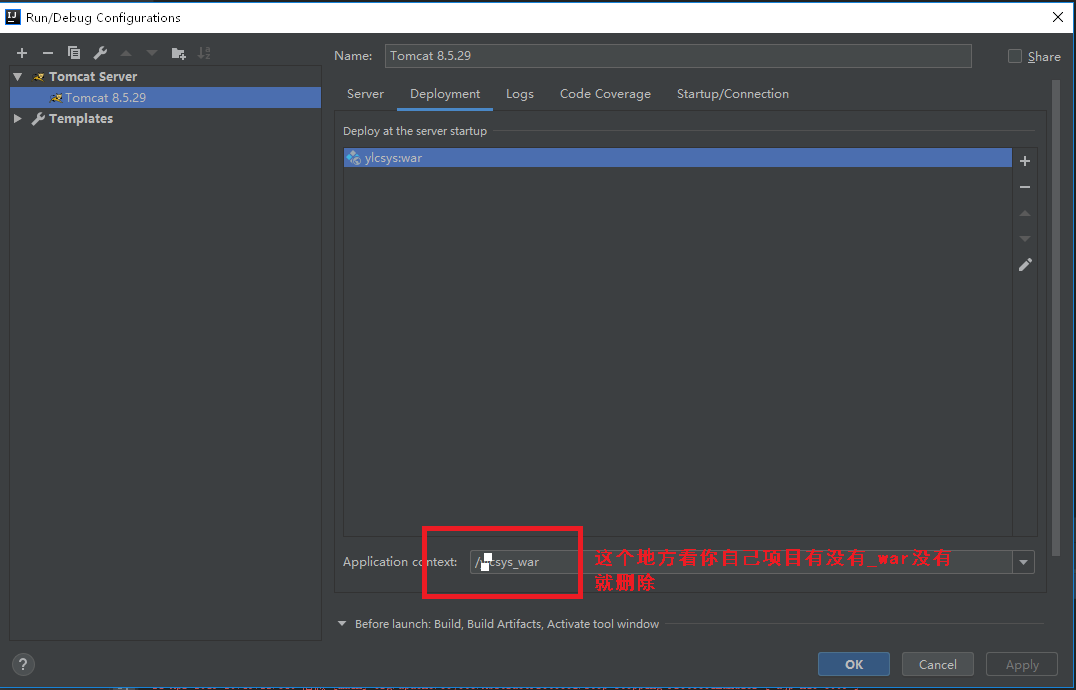Move configuration up in toolbar

[126, 53]
